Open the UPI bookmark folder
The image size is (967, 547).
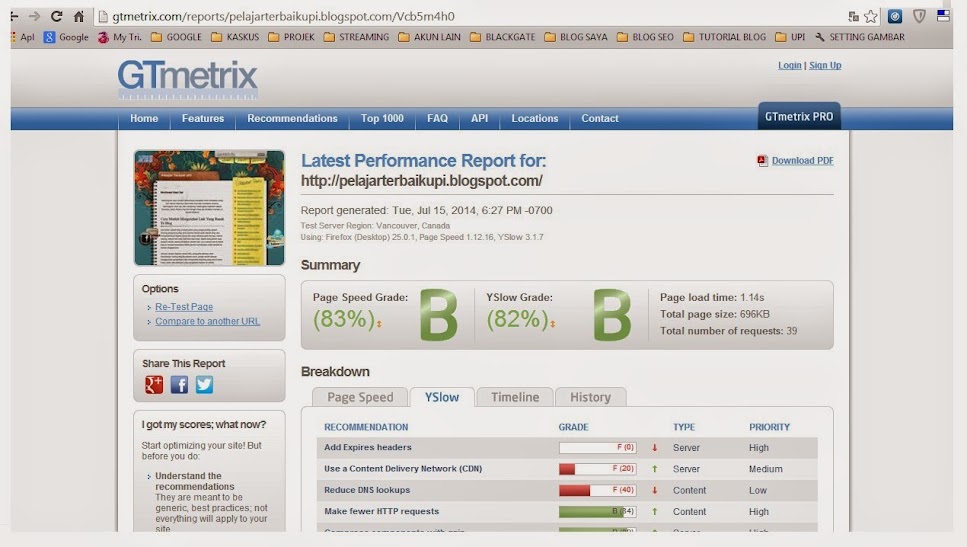pos(790,37)
